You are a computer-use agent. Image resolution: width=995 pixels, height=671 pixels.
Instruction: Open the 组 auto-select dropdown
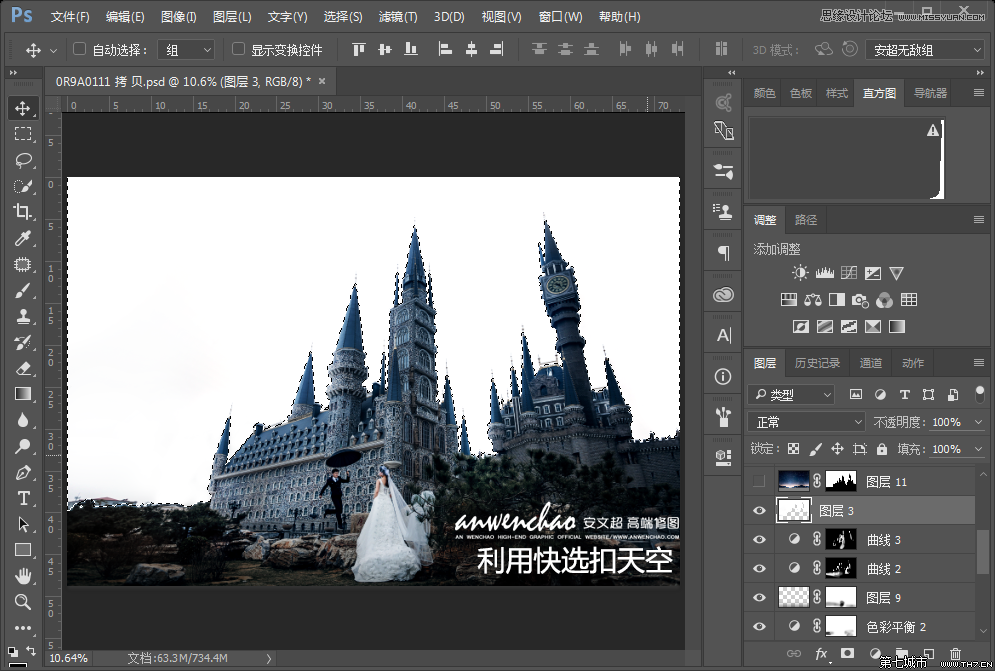click(186, 50)
